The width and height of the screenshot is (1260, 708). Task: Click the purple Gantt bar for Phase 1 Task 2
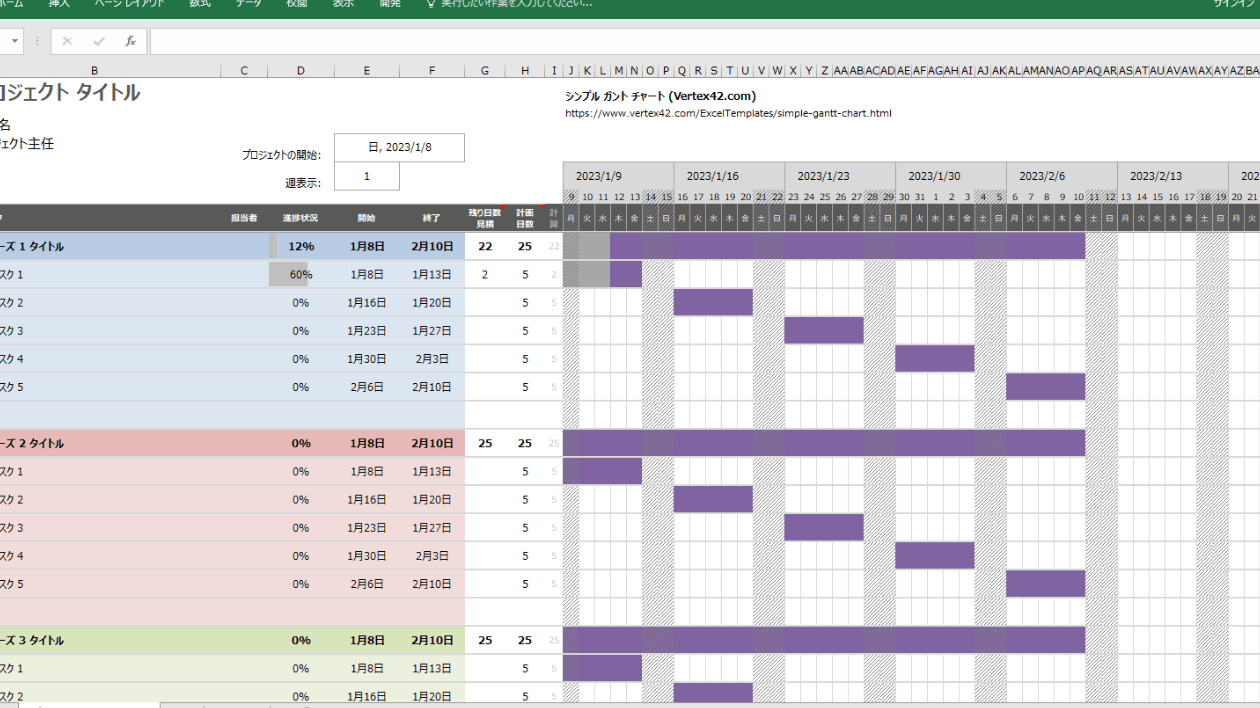713,302
